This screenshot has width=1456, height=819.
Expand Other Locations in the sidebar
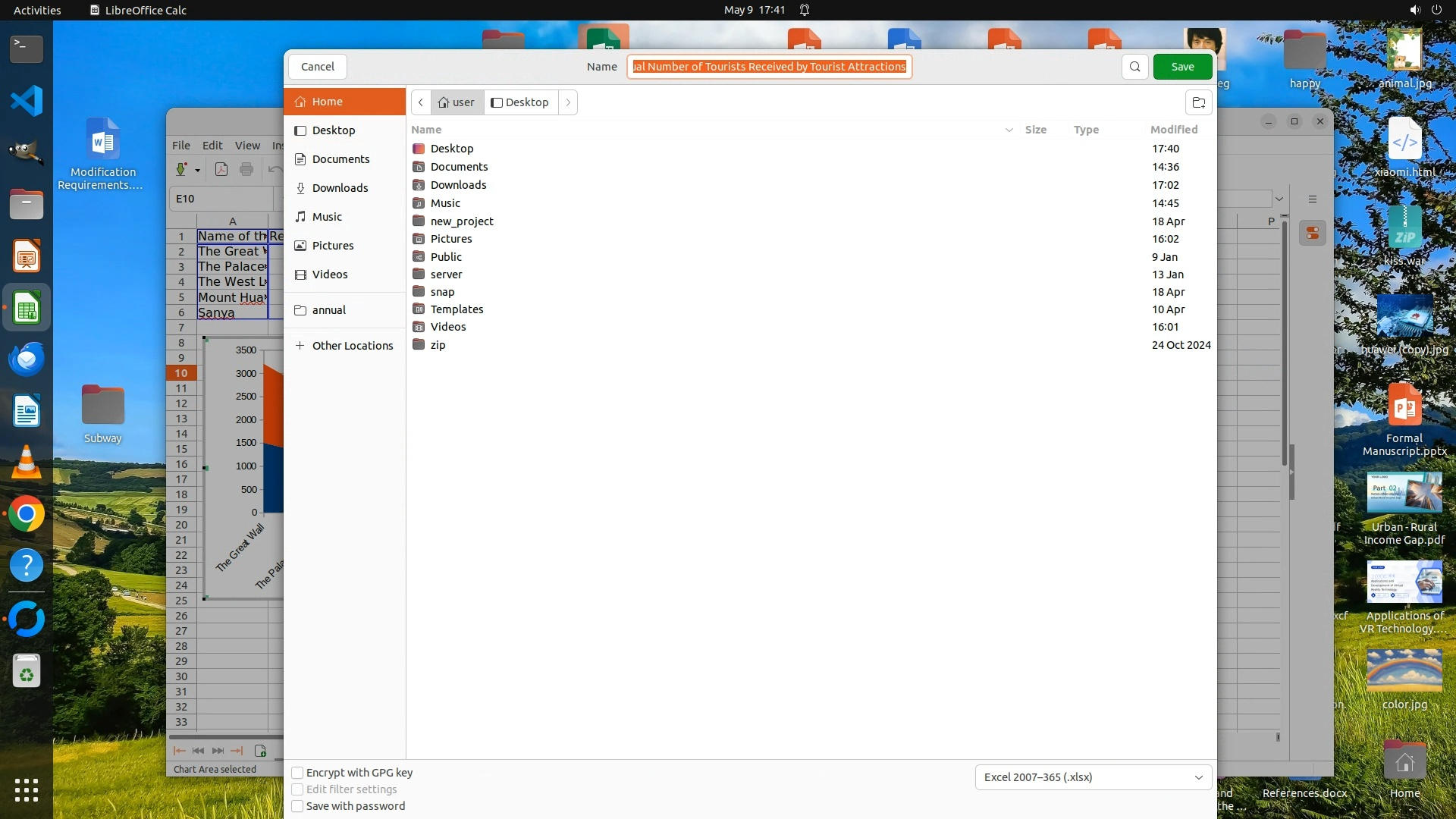click(352, 346)
